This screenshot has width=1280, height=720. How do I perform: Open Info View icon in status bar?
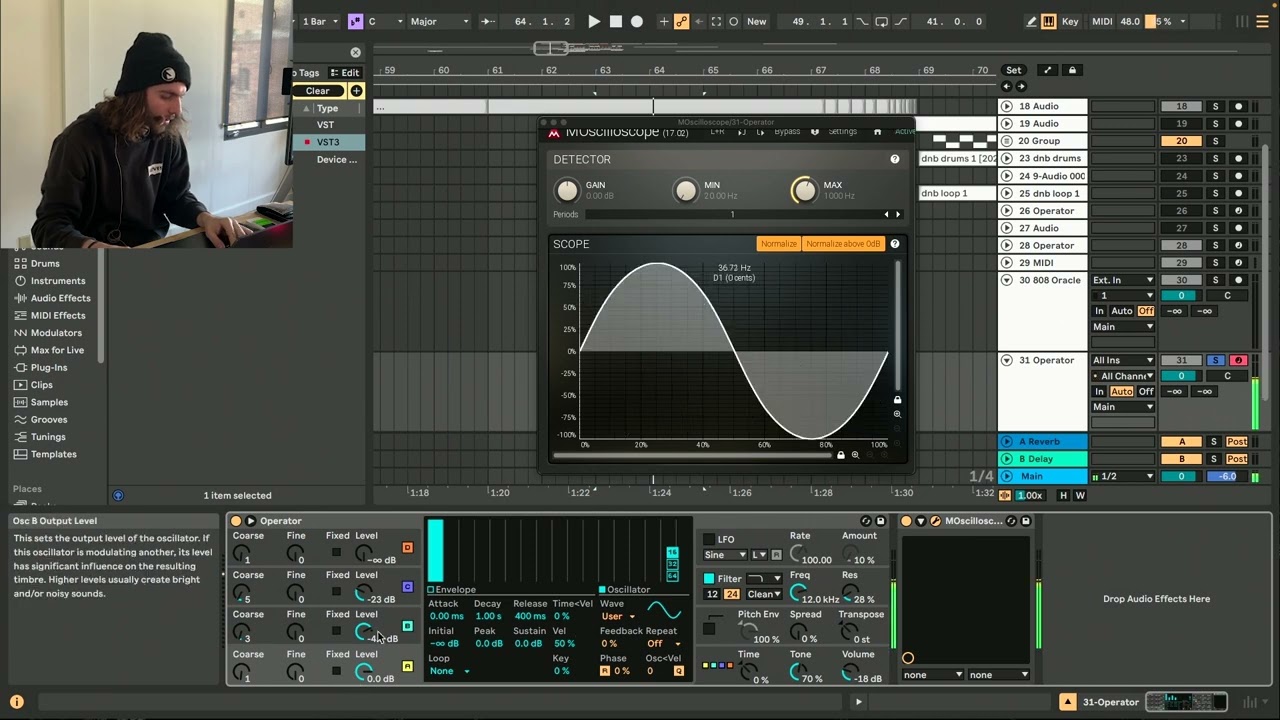(17, 702)
